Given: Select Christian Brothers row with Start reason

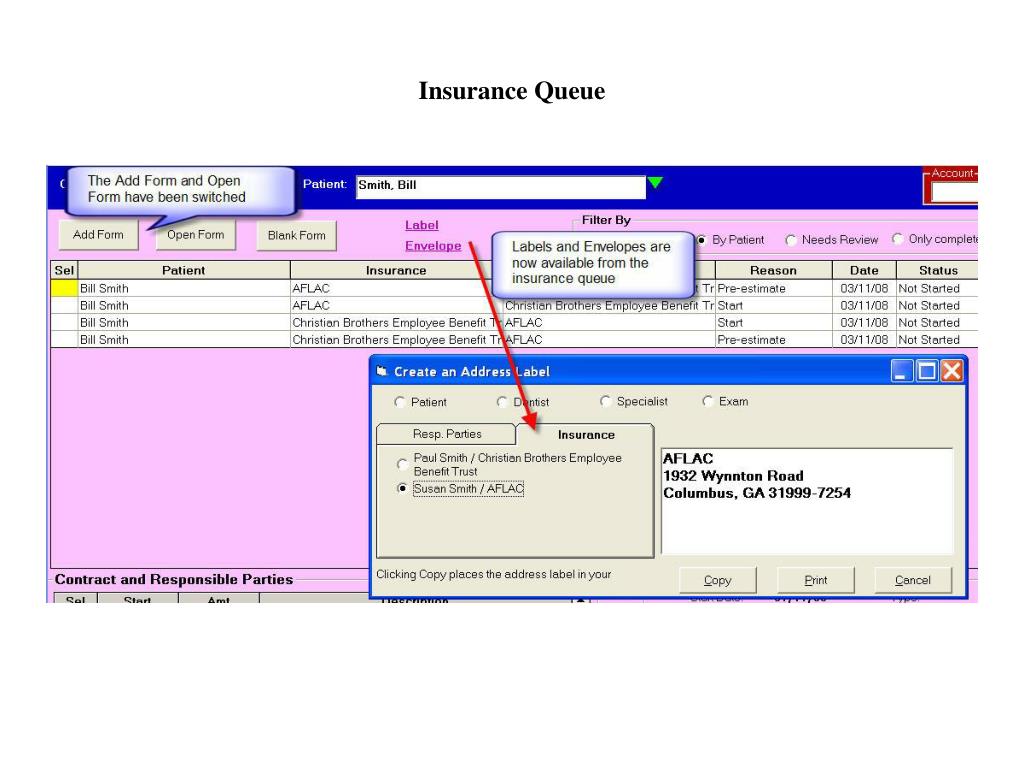Looking at the screenshot, I should 514,323.
